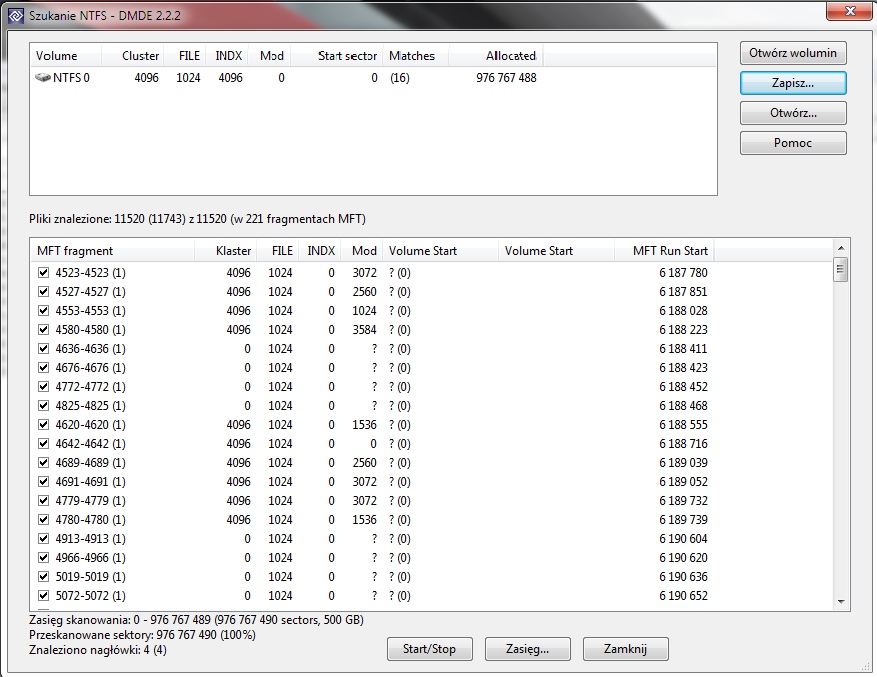Click MFT run start value 6 189 039
The height and width of the screenshot is (677, 877).
coord(683,463)
